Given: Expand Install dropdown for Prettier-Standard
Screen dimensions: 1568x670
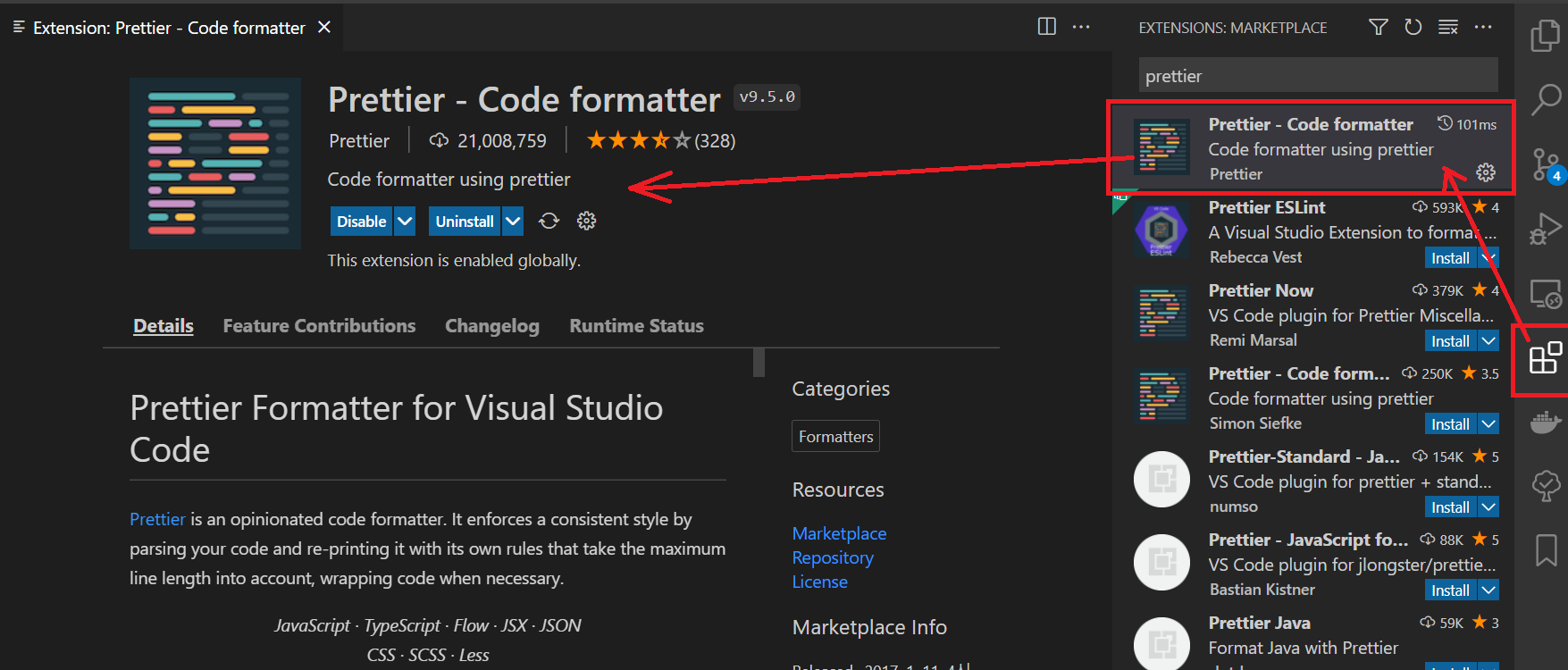Looking at the screenshot, I should (x=1488, y=507).
